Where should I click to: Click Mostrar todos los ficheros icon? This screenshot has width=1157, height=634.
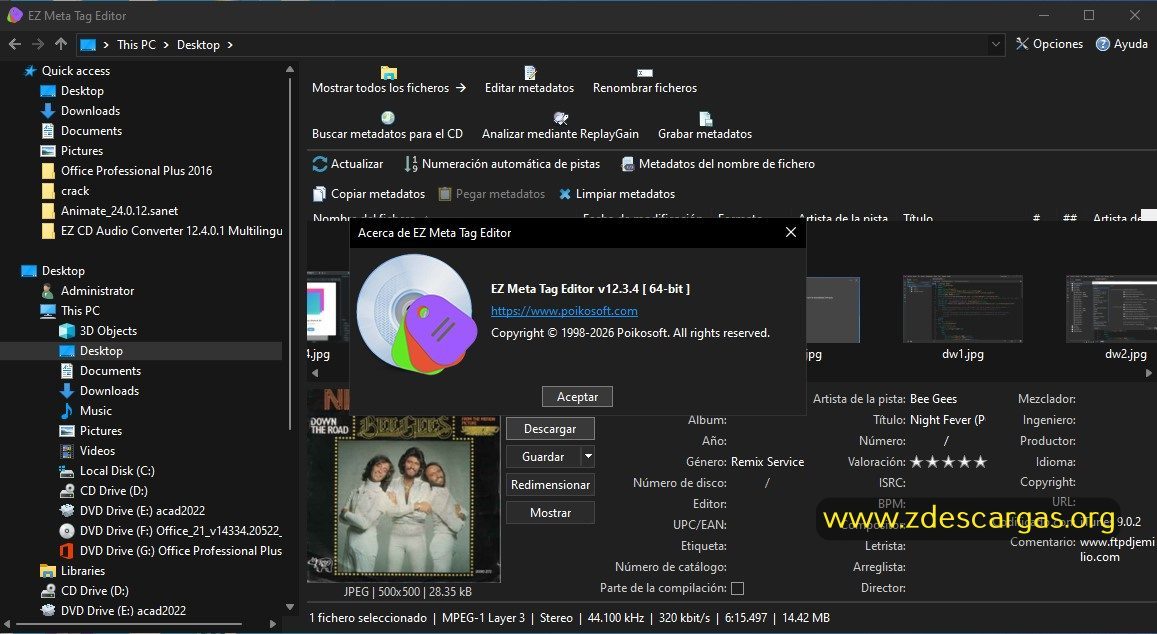click(389, 72)
